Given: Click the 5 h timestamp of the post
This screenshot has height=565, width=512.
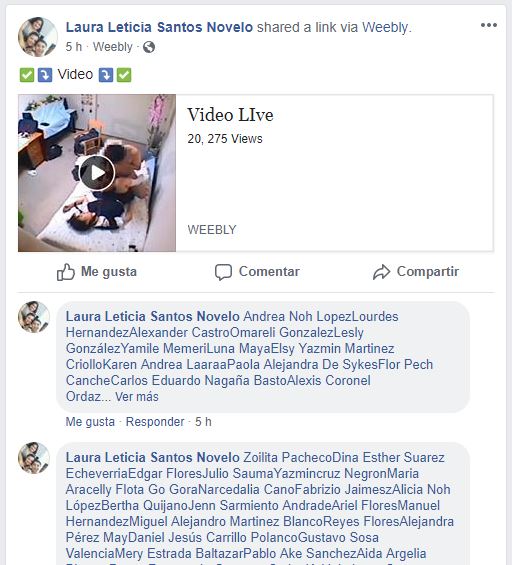Looking at the screenshot, I should [x=74, y=47].
